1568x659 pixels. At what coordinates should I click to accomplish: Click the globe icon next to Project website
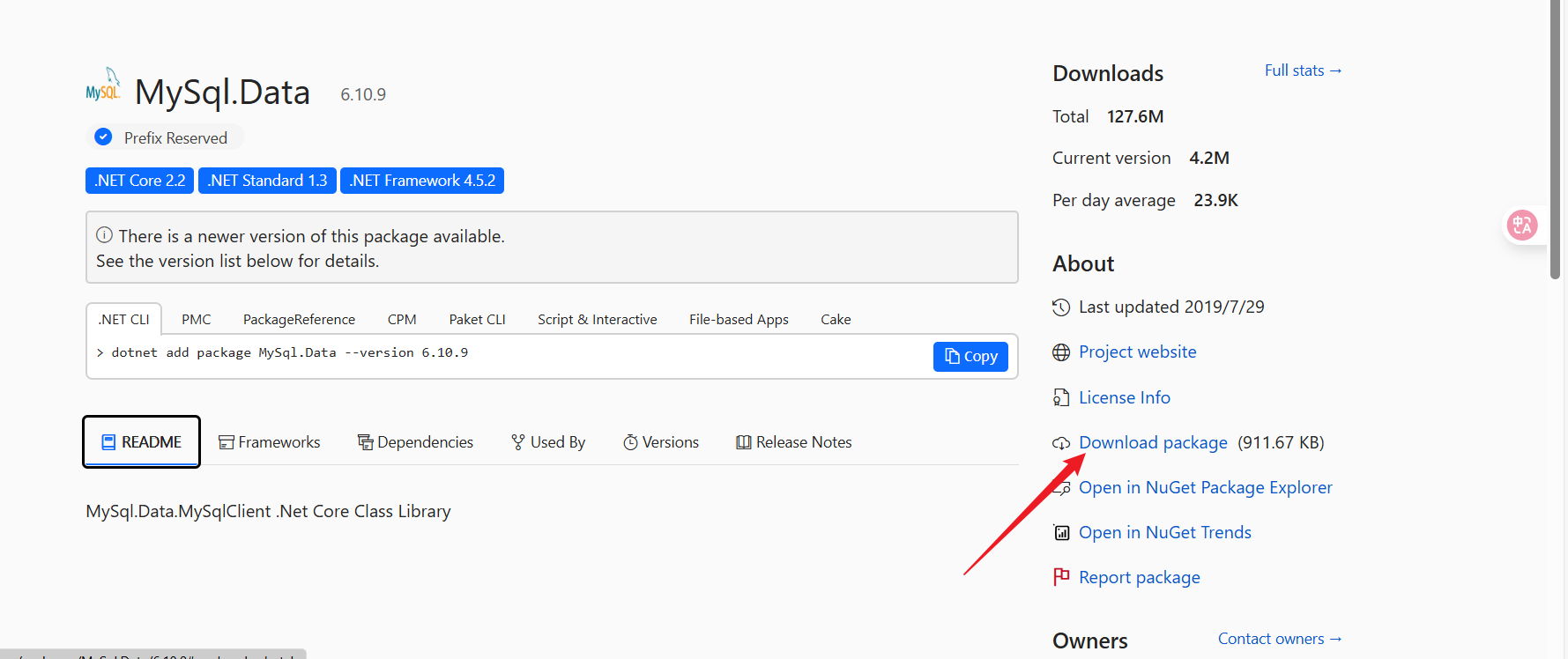coord(1061,352)
